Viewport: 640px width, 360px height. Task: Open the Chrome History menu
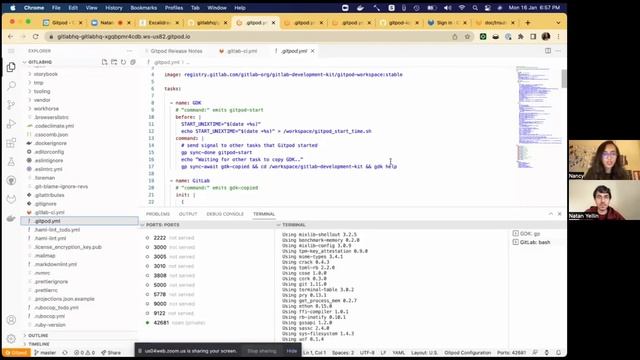click(x=113, y=8)
